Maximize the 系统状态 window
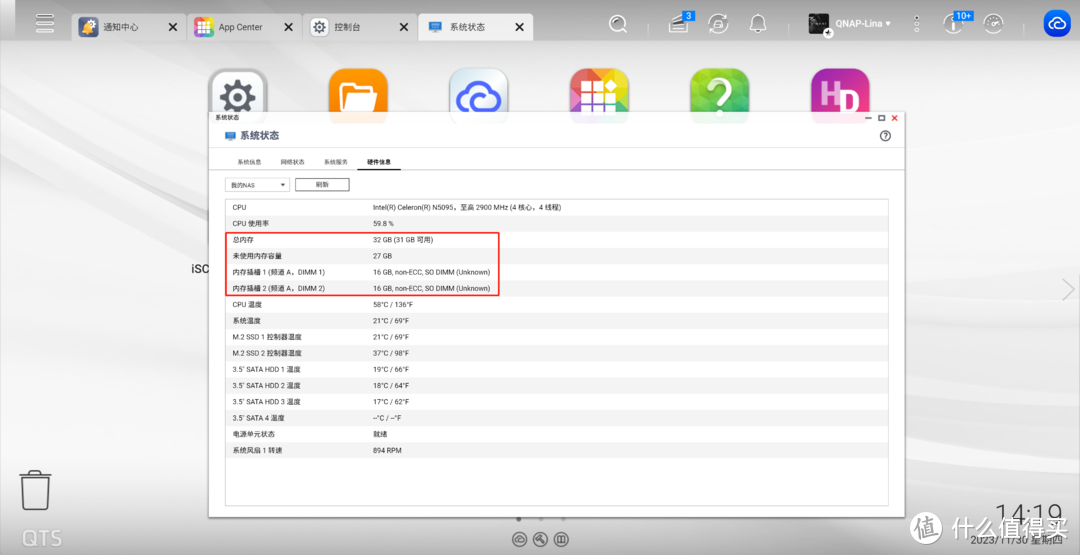 (882, 118)
